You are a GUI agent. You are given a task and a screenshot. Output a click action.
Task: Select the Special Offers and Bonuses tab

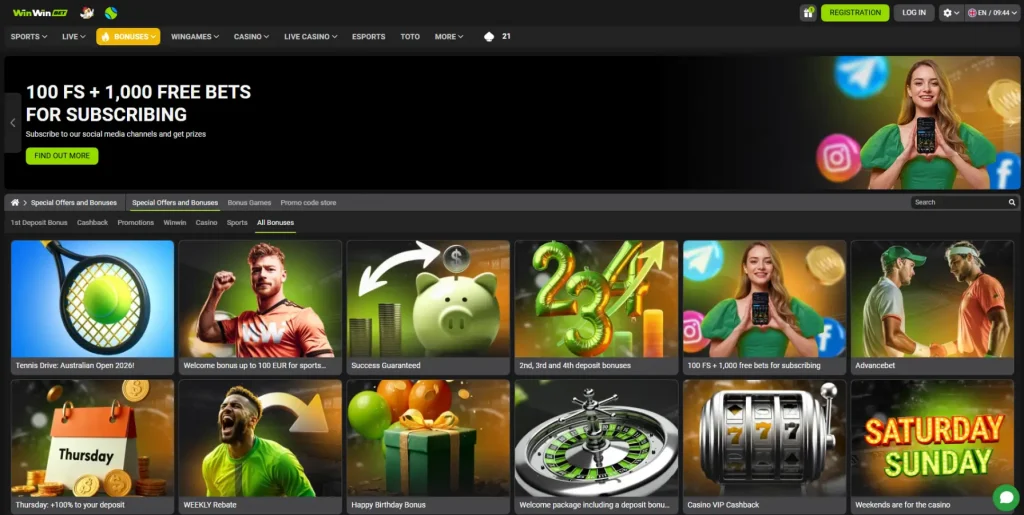[175, 202]
